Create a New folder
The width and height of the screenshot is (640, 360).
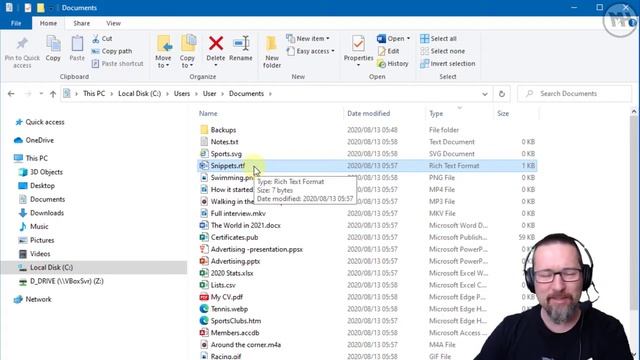272,52
